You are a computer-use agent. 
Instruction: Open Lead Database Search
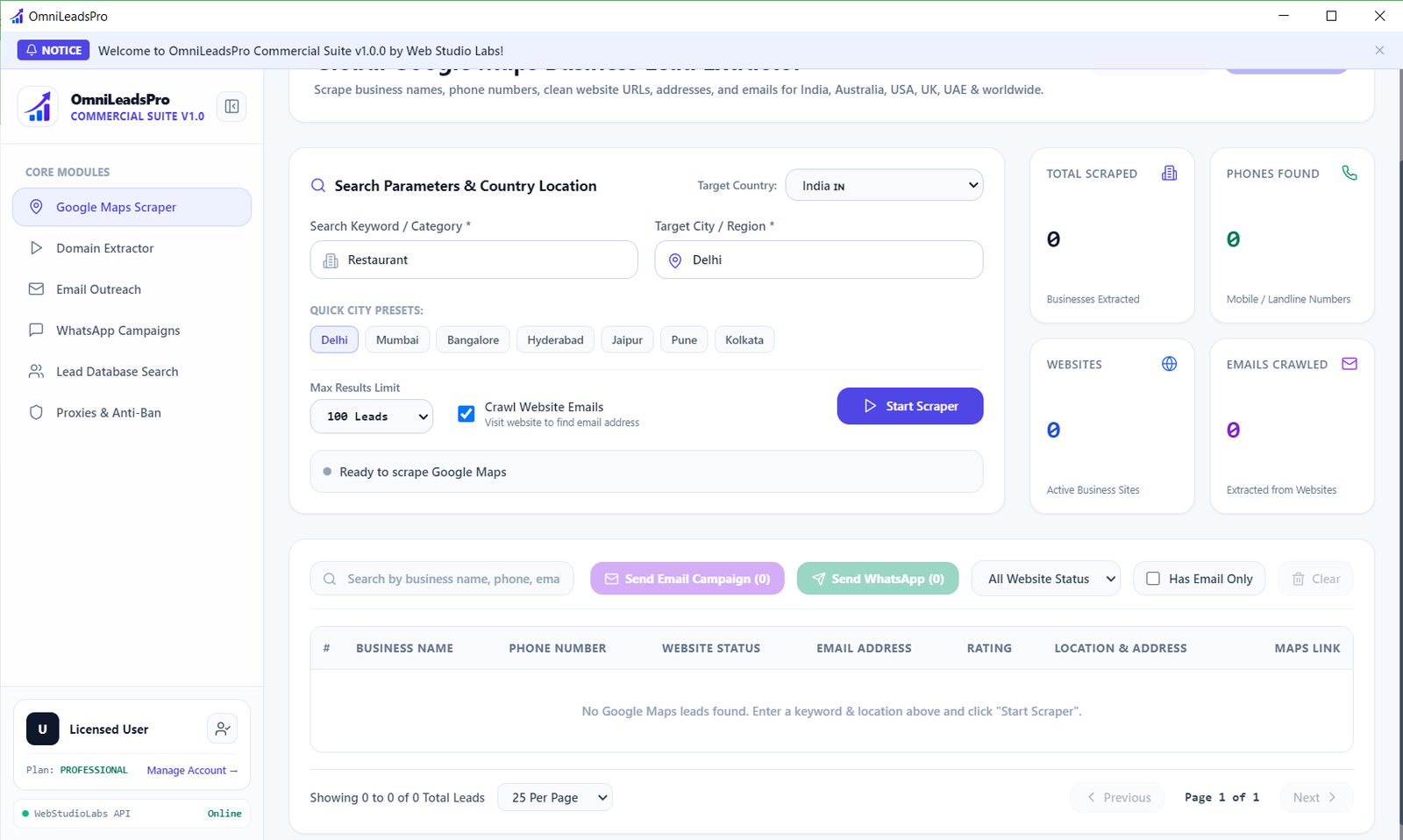point(132,372)
